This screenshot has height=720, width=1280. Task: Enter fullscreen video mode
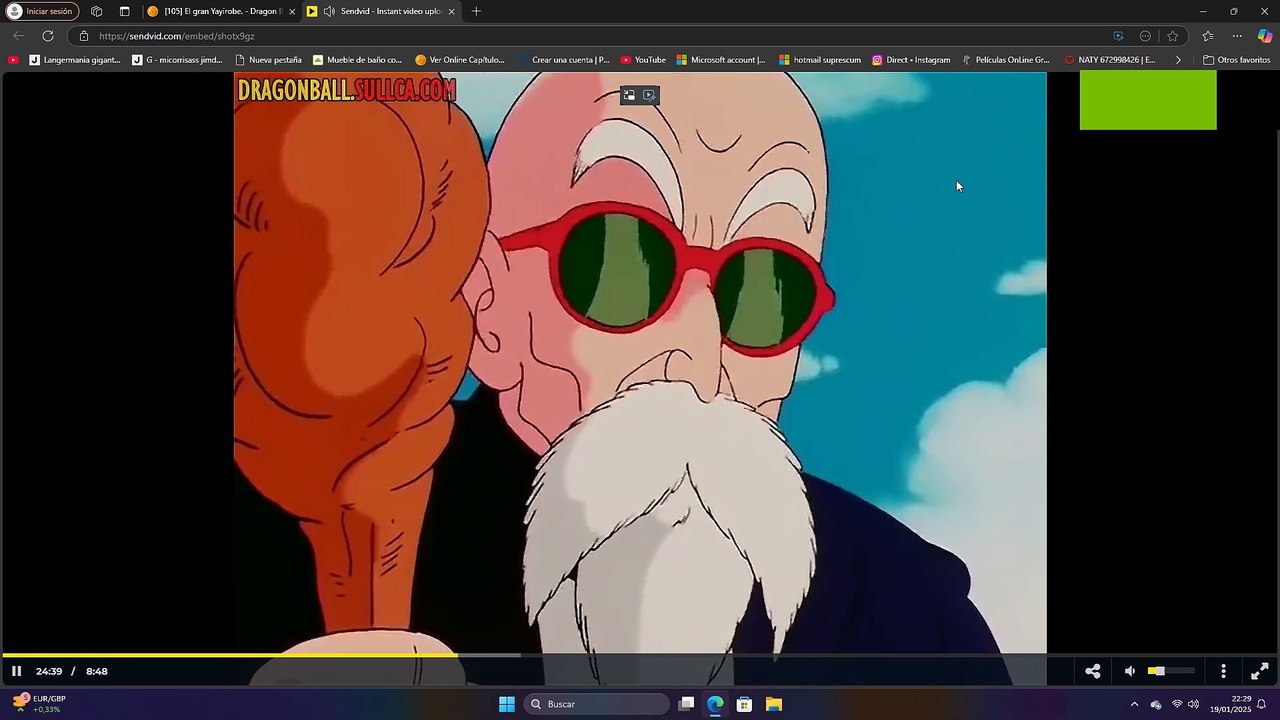tap(1260, 671)
